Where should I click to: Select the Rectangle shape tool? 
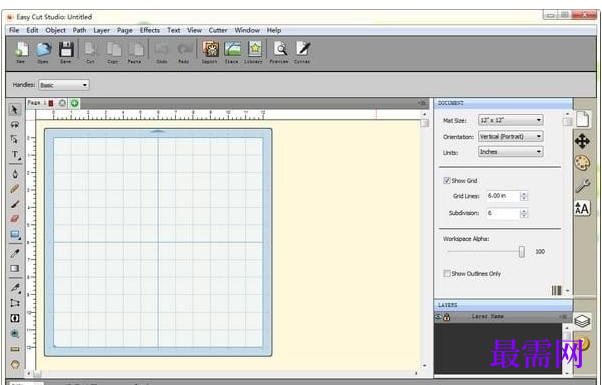pos(15,235)
